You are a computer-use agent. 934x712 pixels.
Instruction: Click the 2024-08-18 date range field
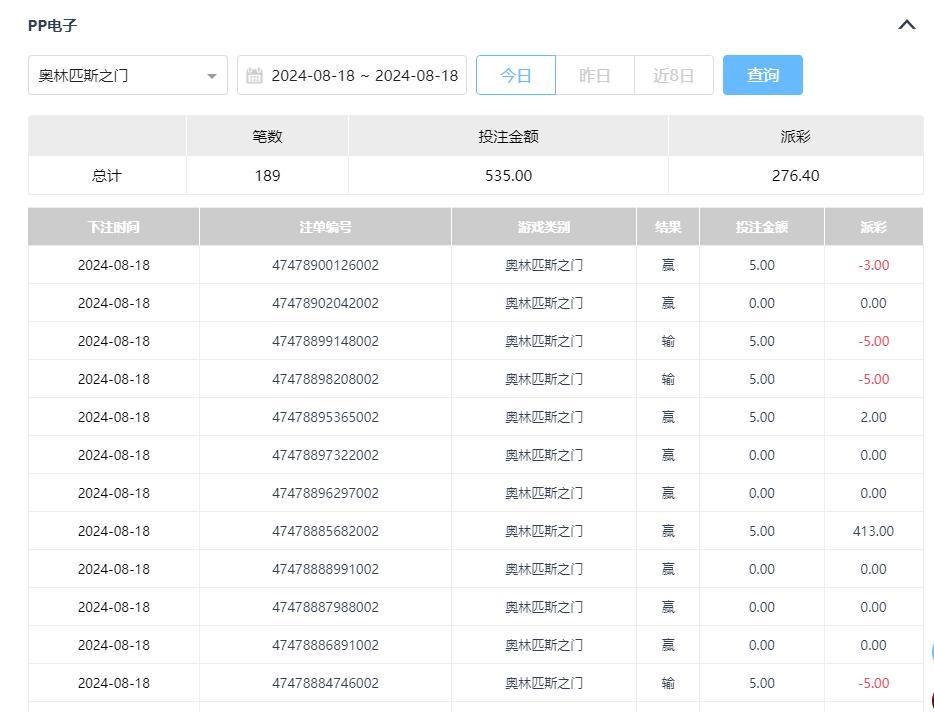click(x=364, y=76)
